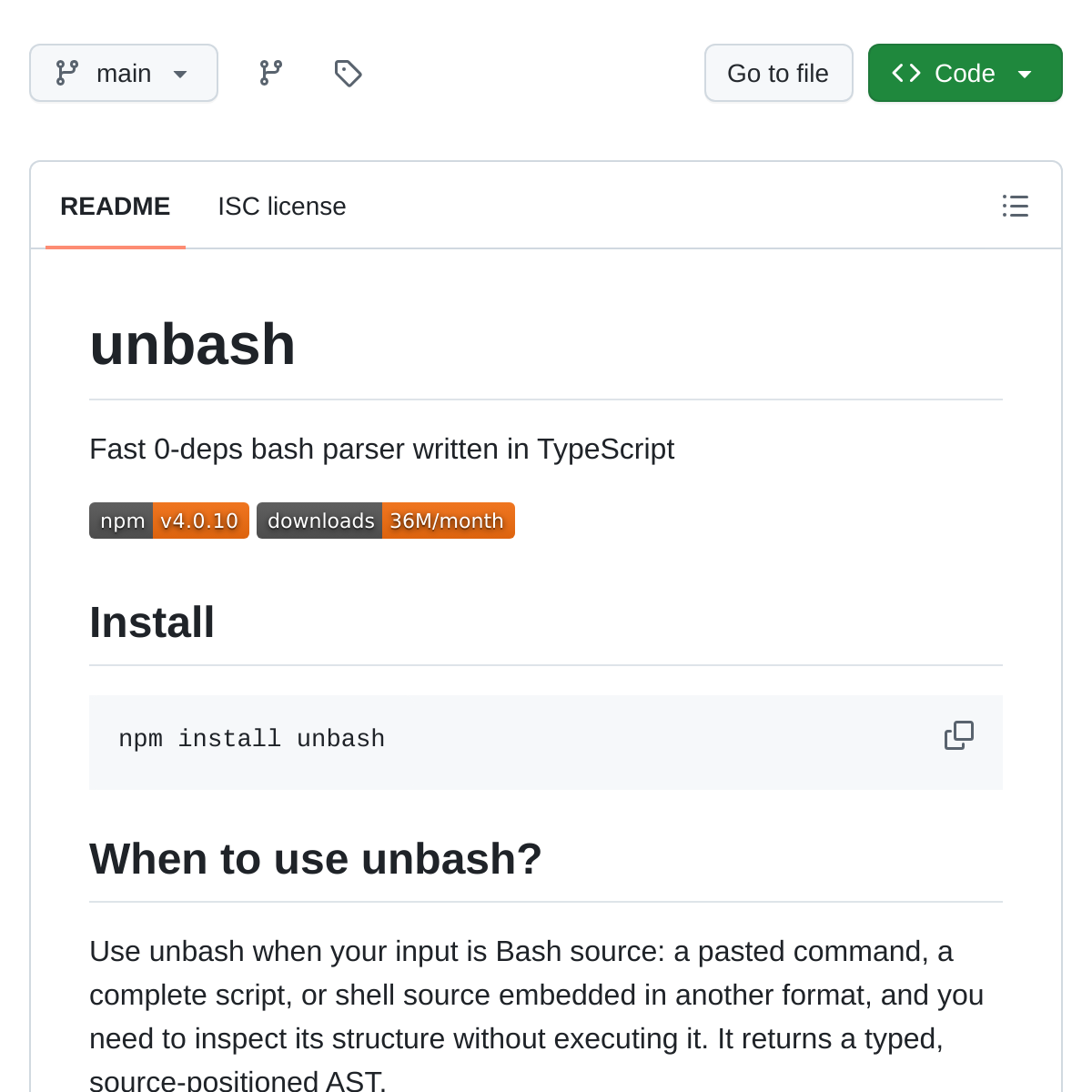The height and width of the screenshot is (1092, 1092).
Task: Click the unbash README title heading
Action: 193,344
